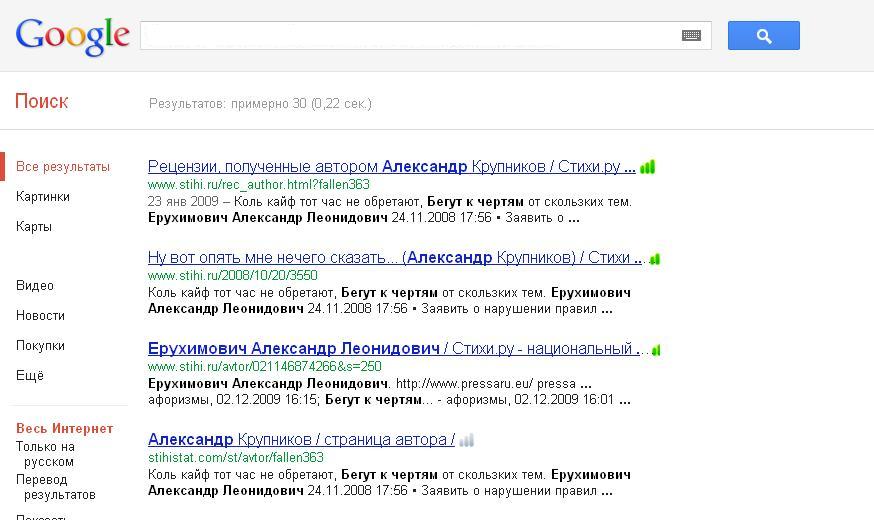The height and width of the screenshot is (520, 874).
Task: Click URL www.stihi.ru/2008/10/20/3550
Action: tap(232, 275)
